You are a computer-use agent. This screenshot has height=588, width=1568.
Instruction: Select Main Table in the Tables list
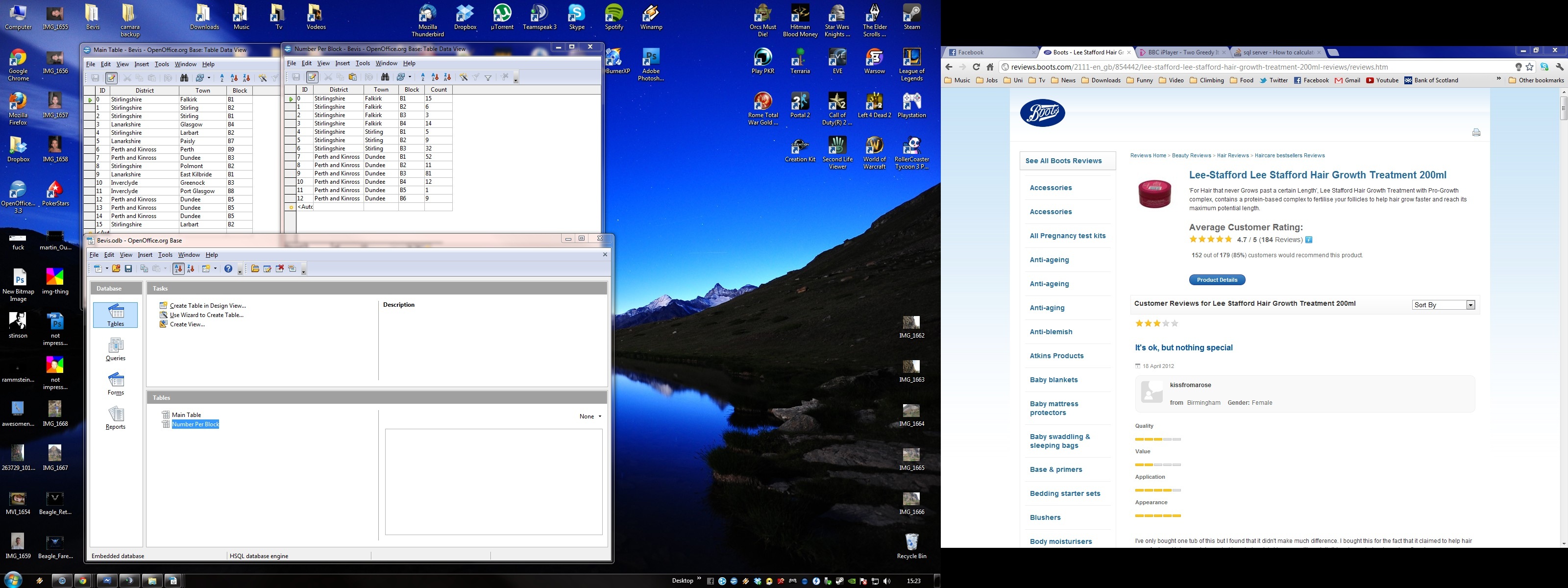point(186,415)
